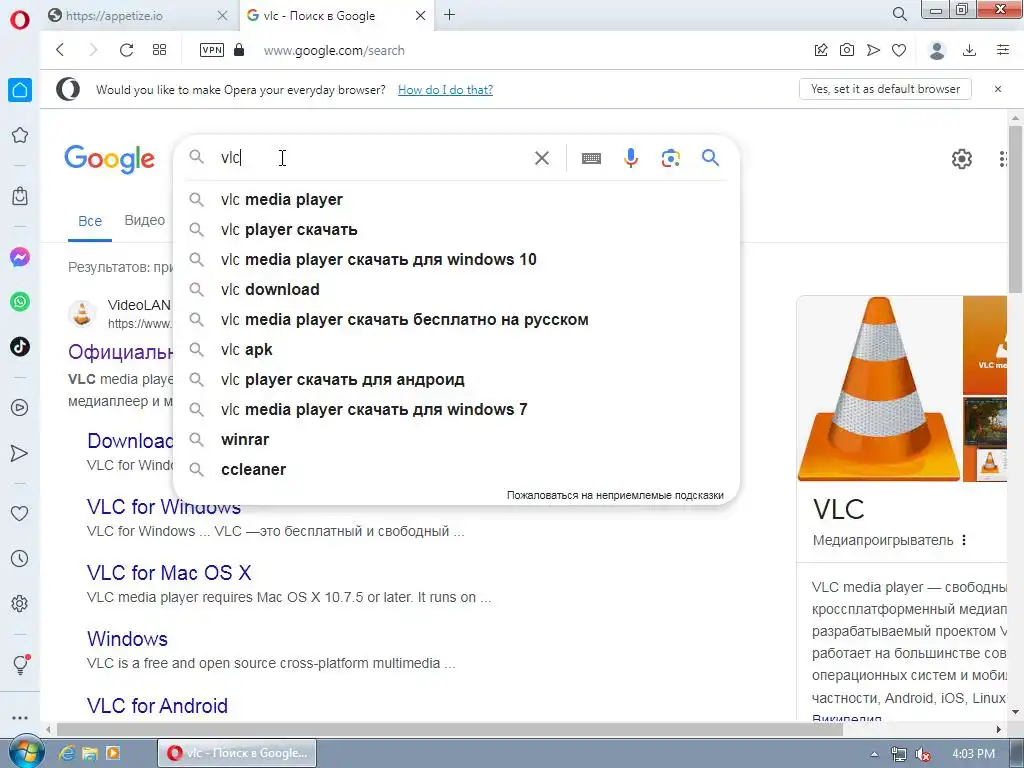
Task: Select the 'Все' results tab
Action: point(90,221)
